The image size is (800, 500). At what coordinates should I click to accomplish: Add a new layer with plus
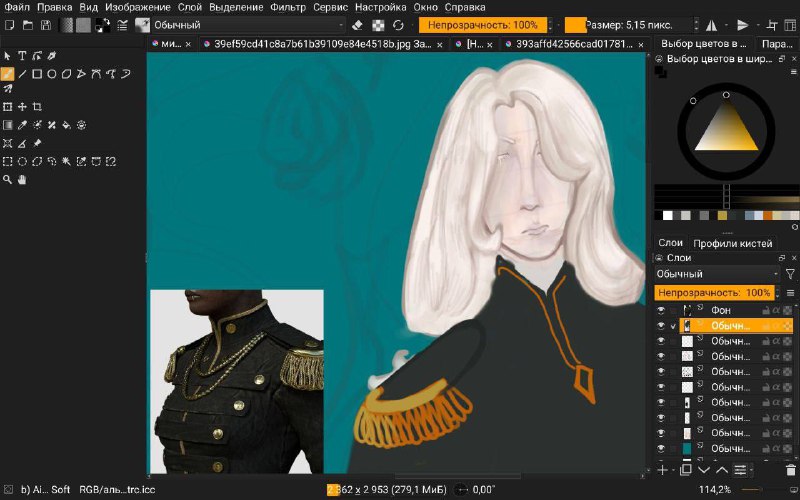point(662,470)
